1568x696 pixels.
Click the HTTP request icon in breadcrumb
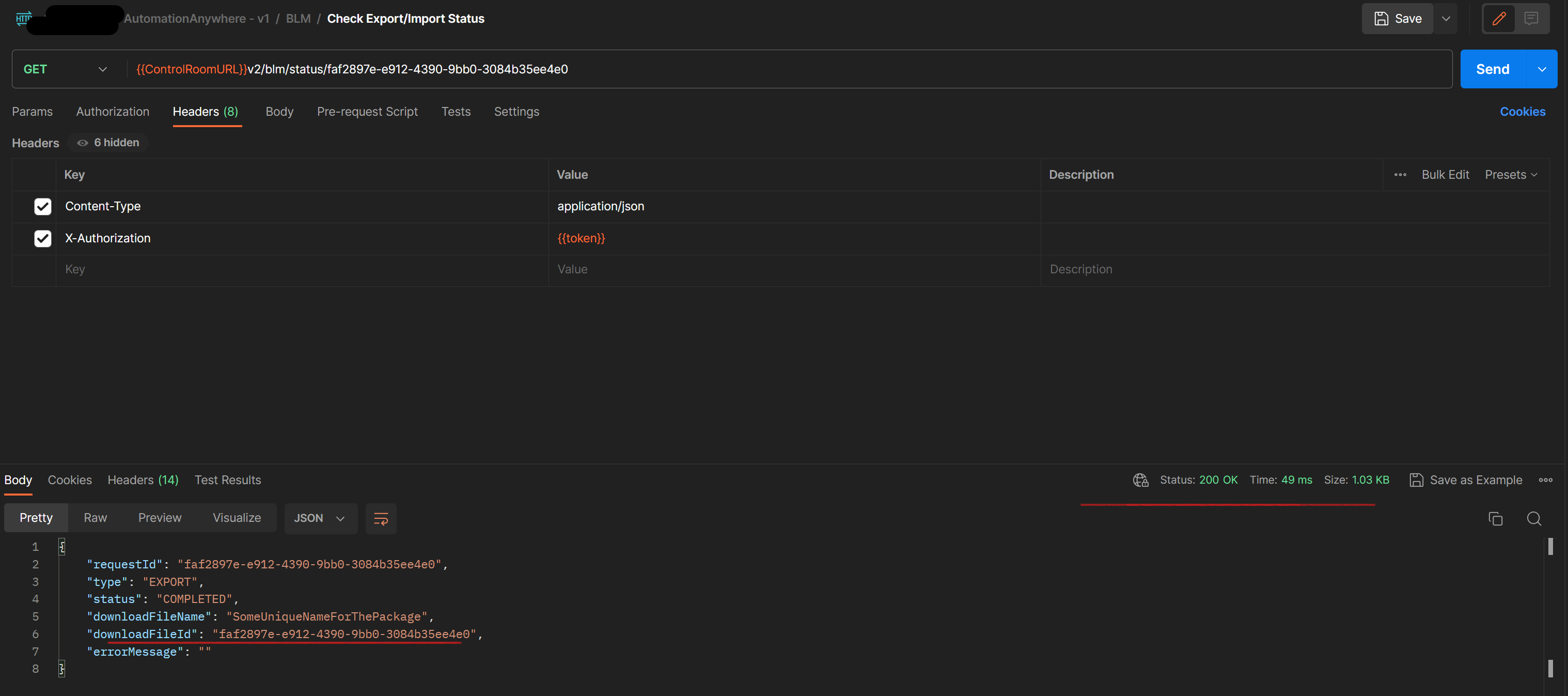click(x=23, y=18)
